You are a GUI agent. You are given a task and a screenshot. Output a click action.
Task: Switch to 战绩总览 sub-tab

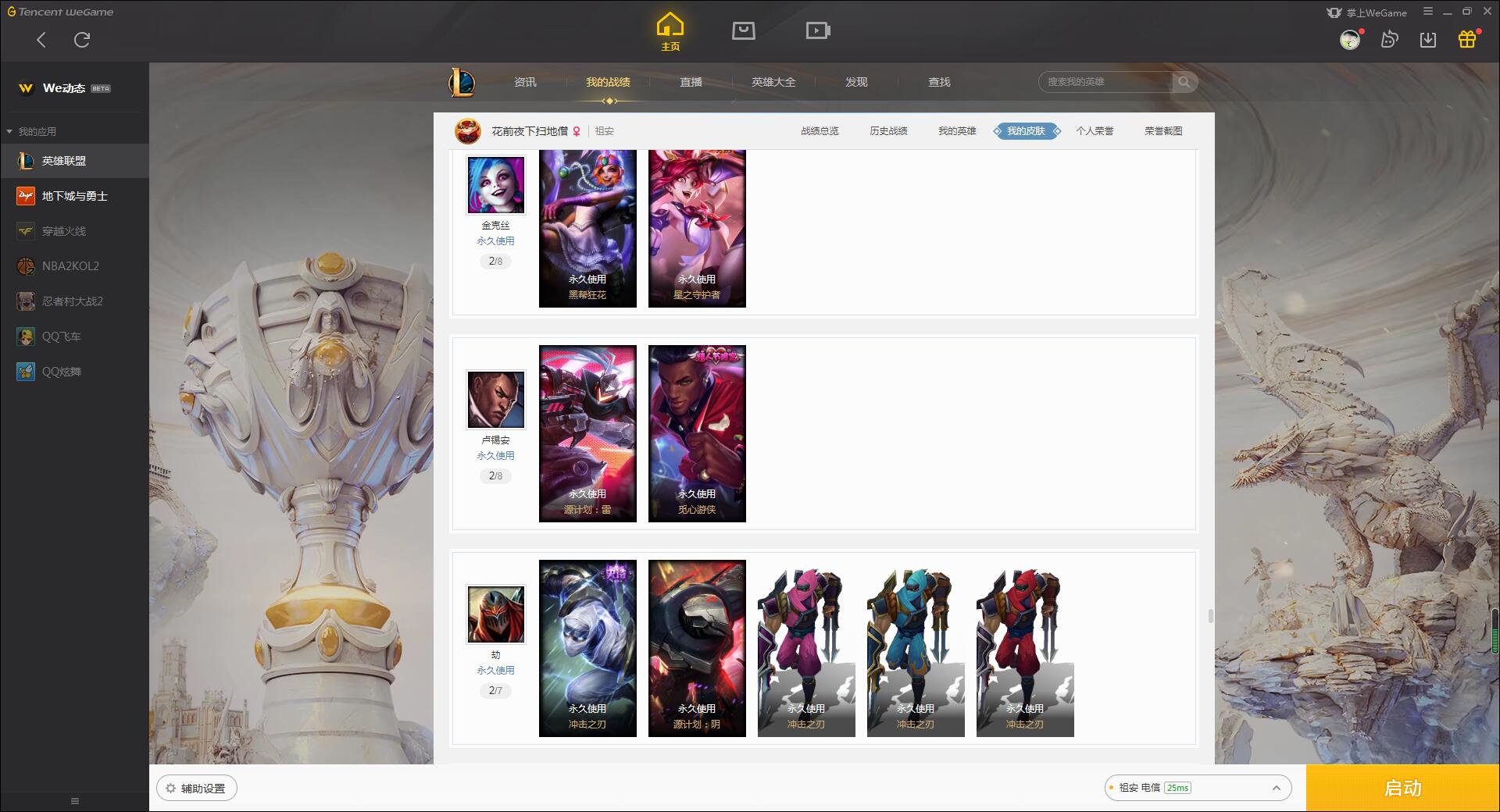[x=820, y=131]
